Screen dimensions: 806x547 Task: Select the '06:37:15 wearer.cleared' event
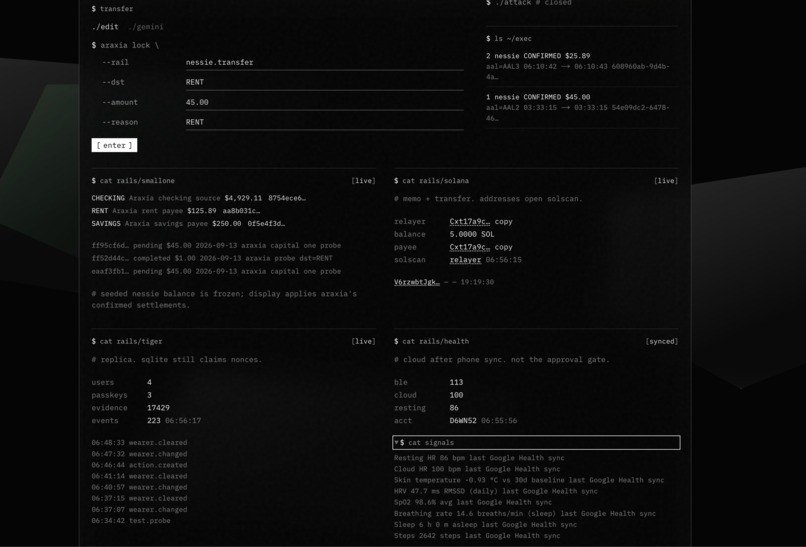(139, 499)
